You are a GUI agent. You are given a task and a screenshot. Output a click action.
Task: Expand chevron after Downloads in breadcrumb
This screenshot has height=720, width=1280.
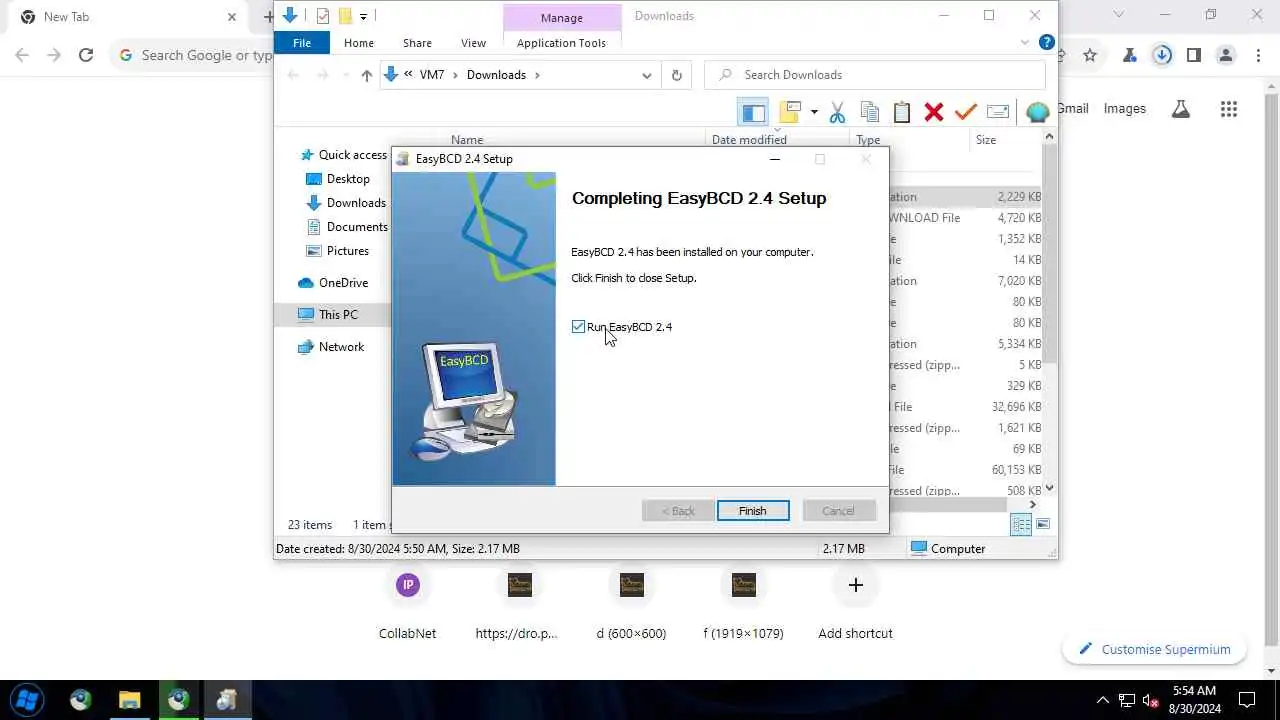[x=537, y=75]
